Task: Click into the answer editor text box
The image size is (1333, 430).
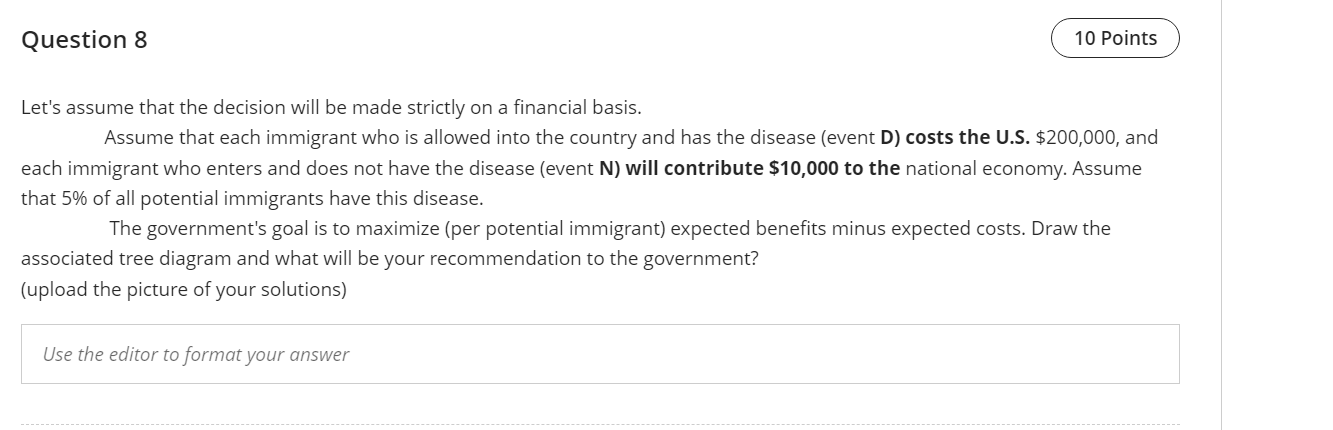Action: point(600,354)
